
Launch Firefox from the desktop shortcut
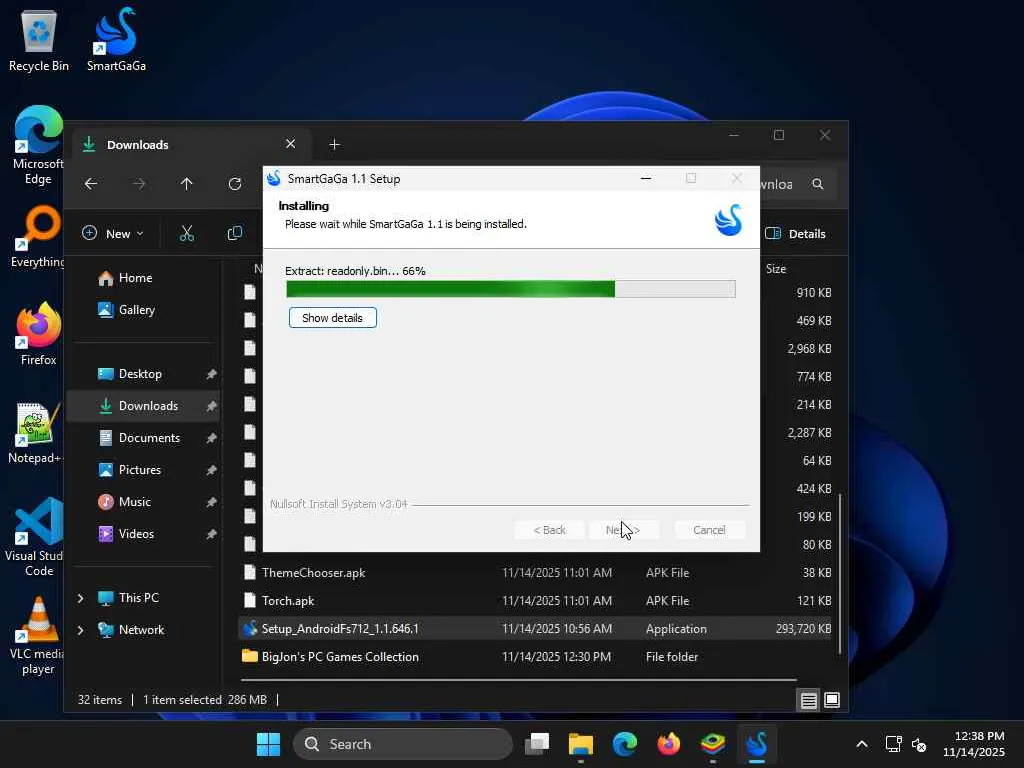[x=38, y=333]
